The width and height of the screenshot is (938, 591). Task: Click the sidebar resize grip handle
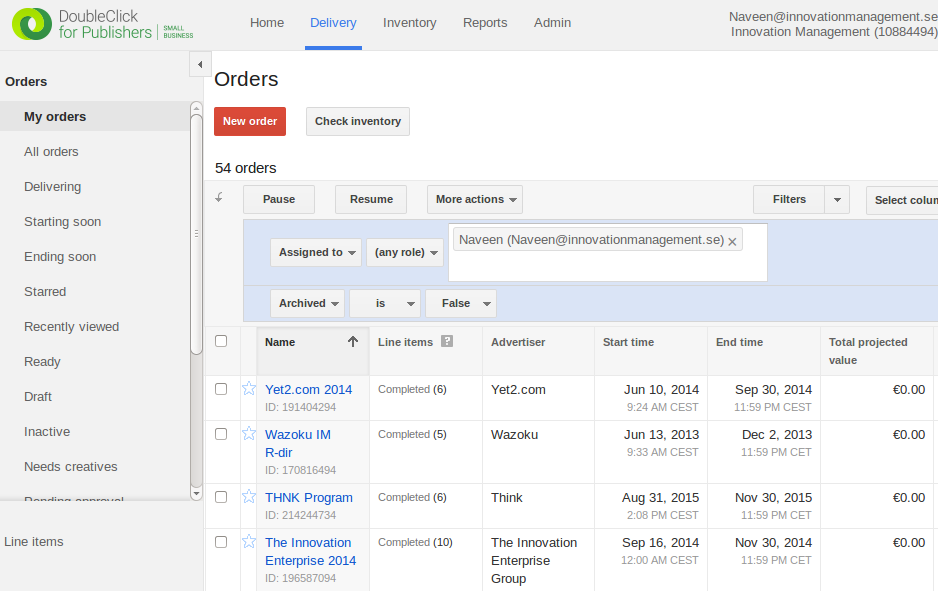[196, 233]
